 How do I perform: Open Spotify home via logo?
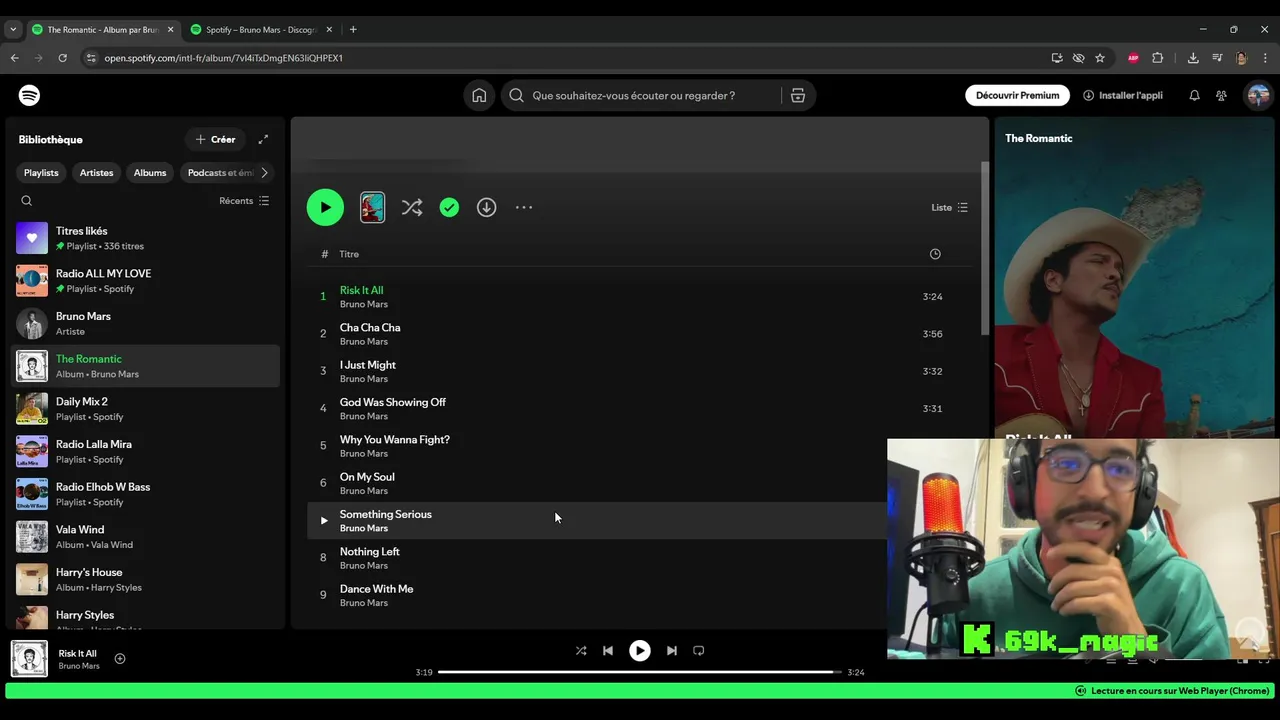pyautogui.click(x=29, y=96)
